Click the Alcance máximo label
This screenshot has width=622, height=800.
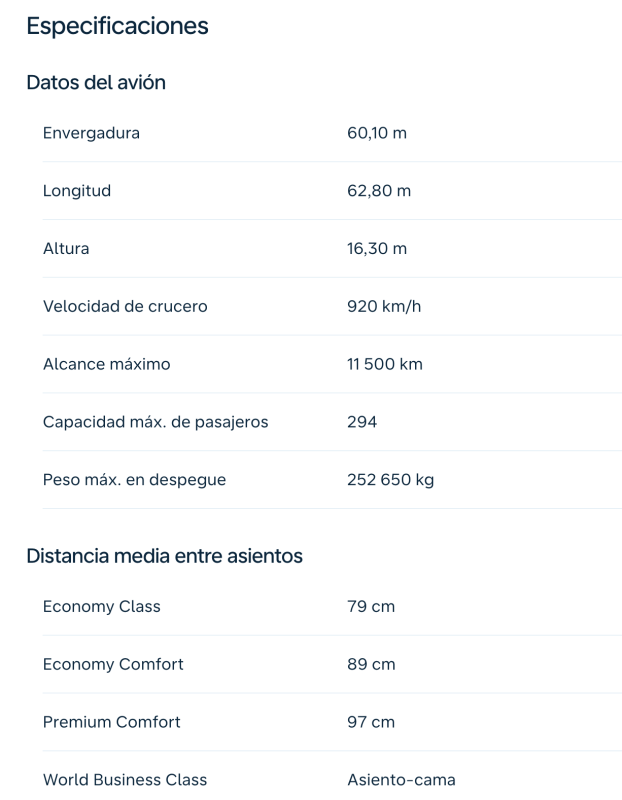107,365
